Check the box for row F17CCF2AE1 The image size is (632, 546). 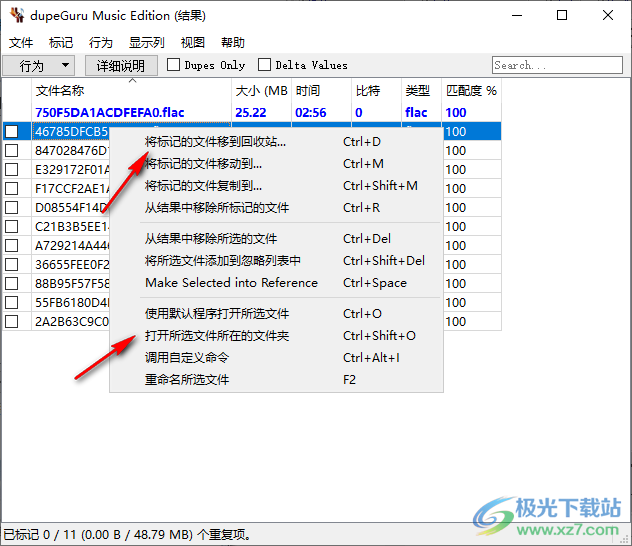[x=12, y=188]
